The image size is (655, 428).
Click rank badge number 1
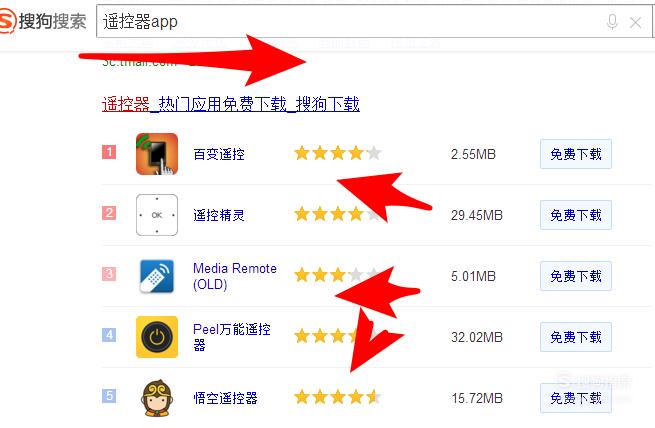[109, 152]
